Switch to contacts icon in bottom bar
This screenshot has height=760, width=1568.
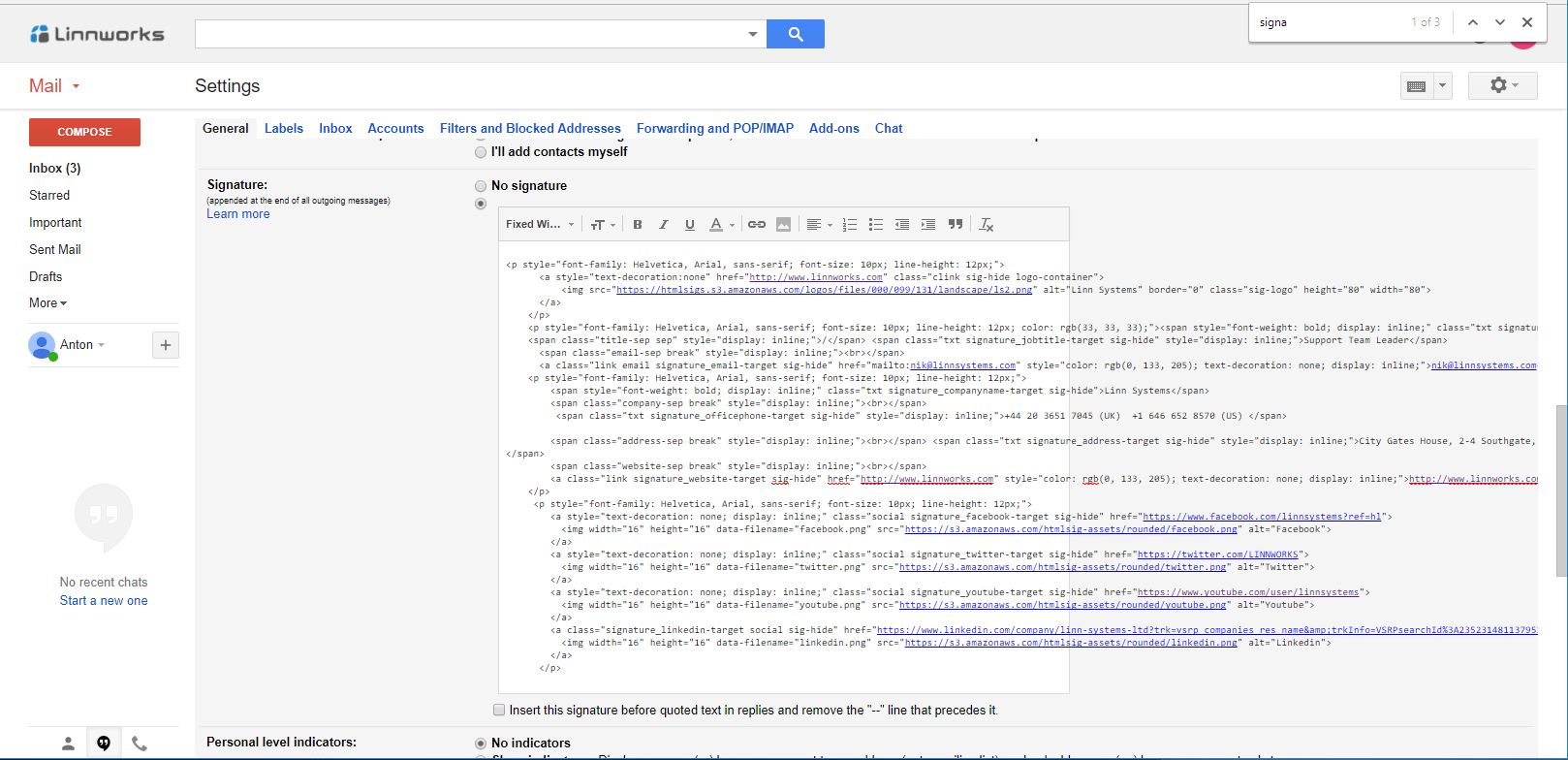pos(68,744)
